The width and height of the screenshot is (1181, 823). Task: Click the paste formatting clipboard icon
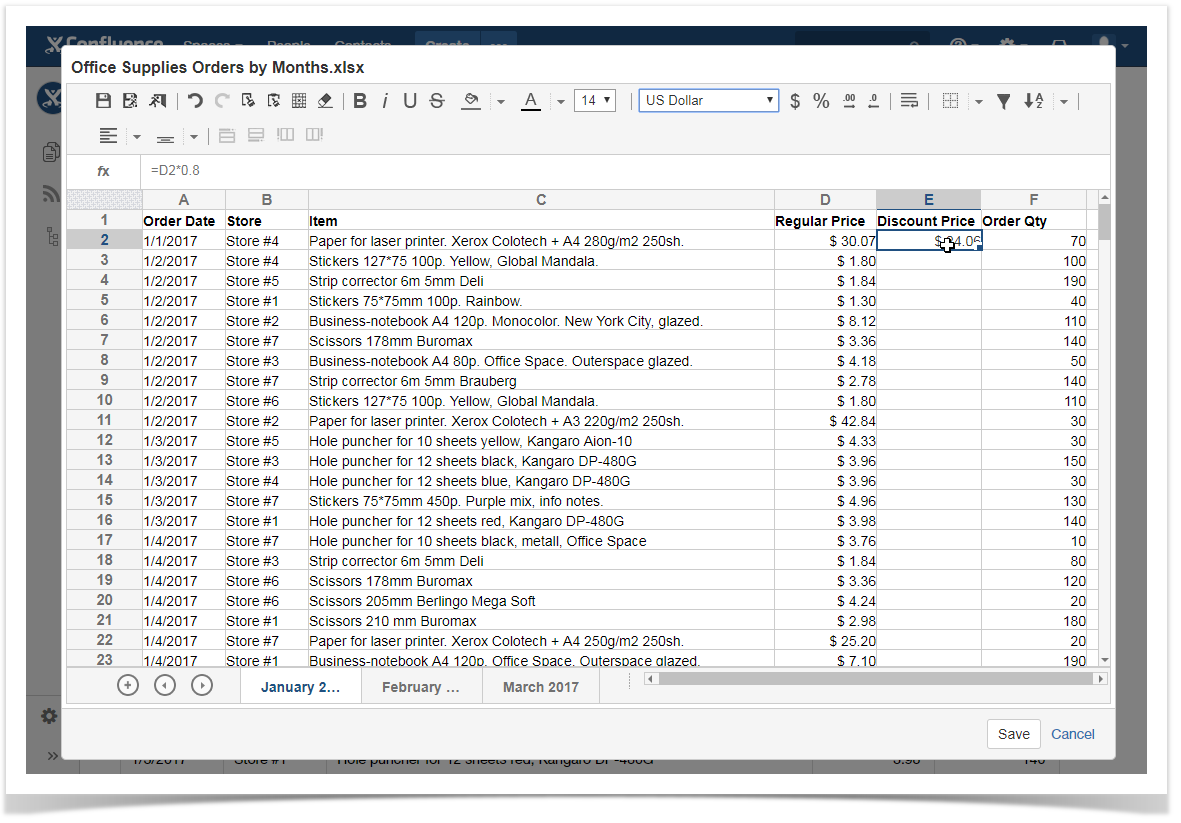pyautogui.click(x=273, y=101)
